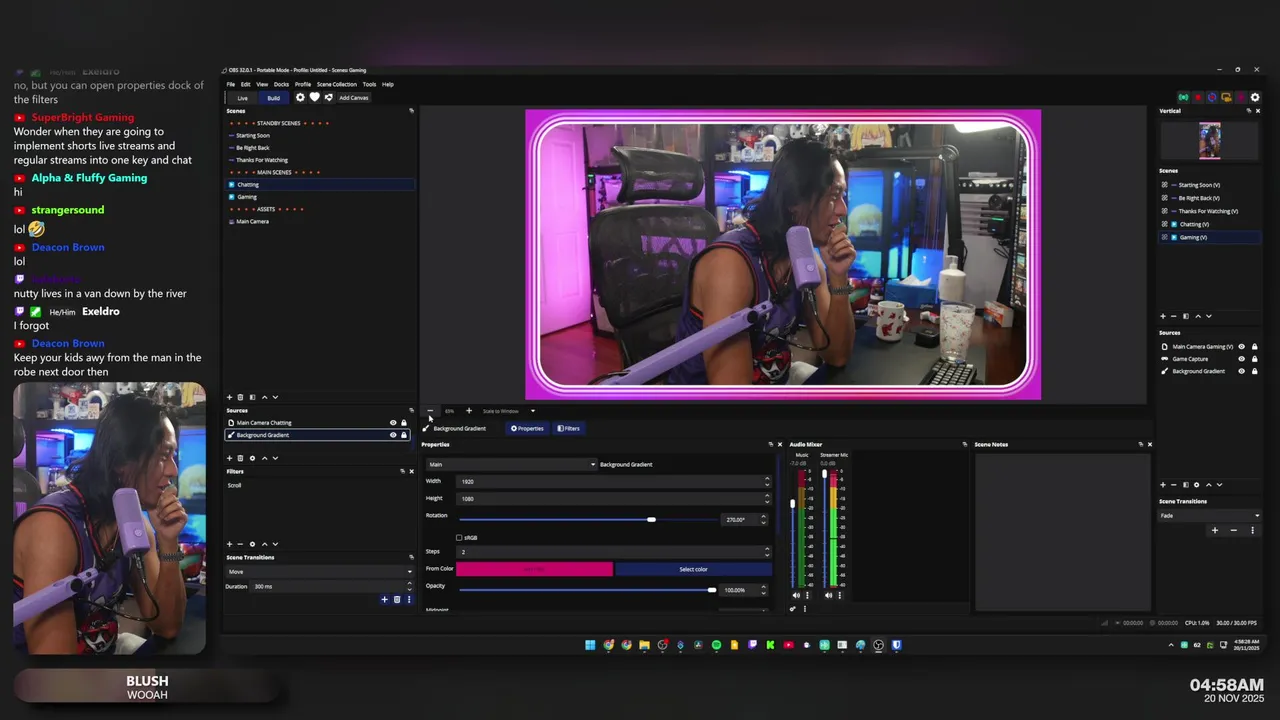Delete selected scene using trash icon
1280x720 pixels.
[241, 397]
